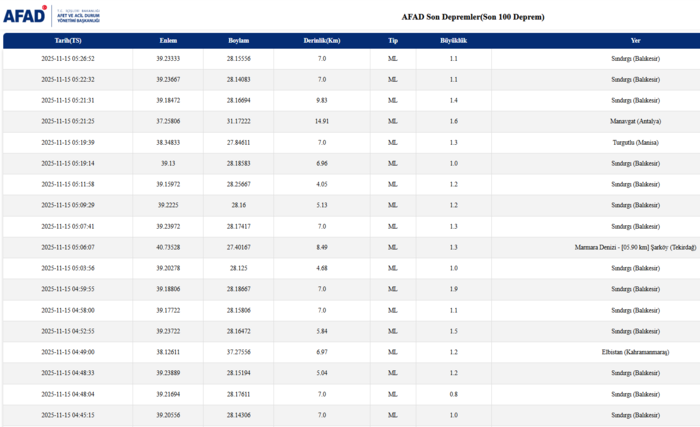
Task: Select the Boylam column header
Action: [x=238, y=40]
